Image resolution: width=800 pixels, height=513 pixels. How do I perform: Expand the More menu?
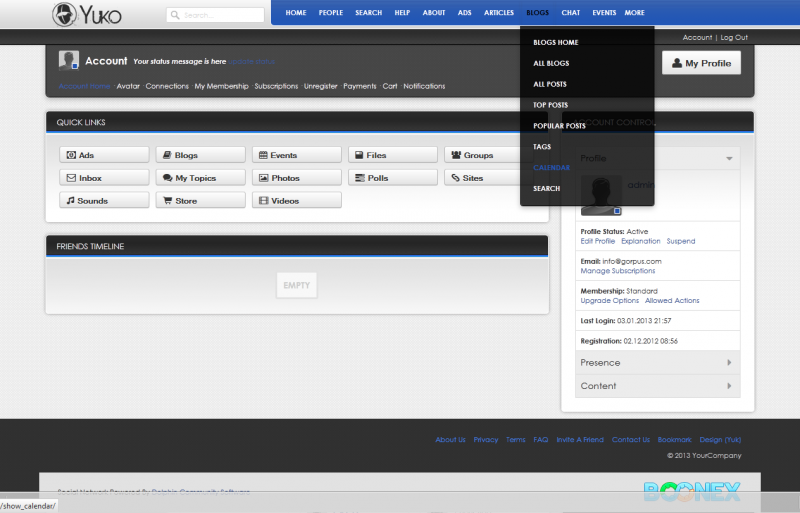coord(634,13)
